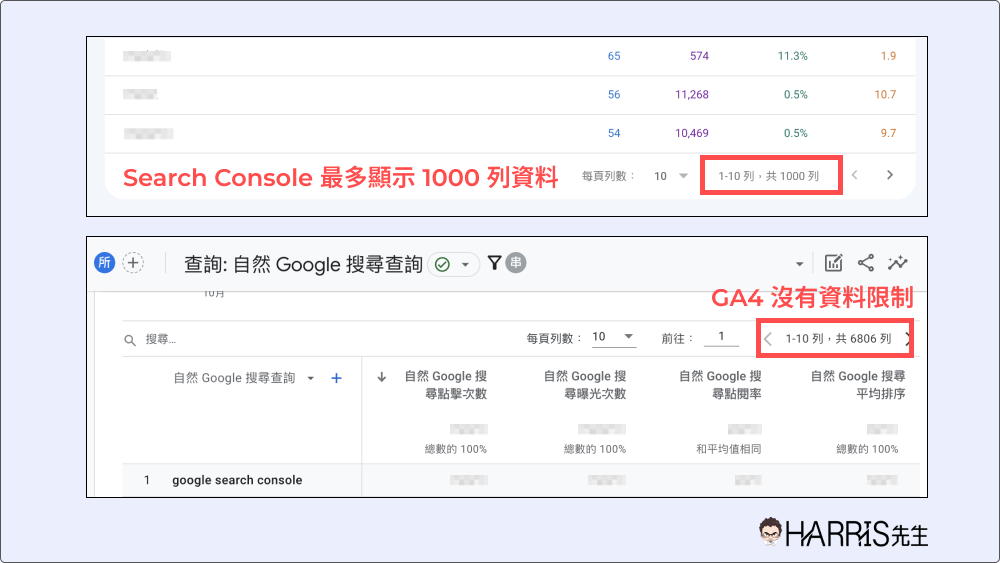This screenshot has height=563, width=1000.
Task: Go to next page in Search Console
Action: 890,175
